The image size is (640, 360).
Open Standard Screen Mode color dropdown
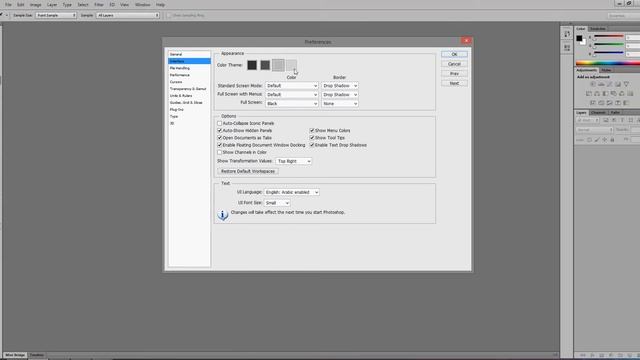291,86
